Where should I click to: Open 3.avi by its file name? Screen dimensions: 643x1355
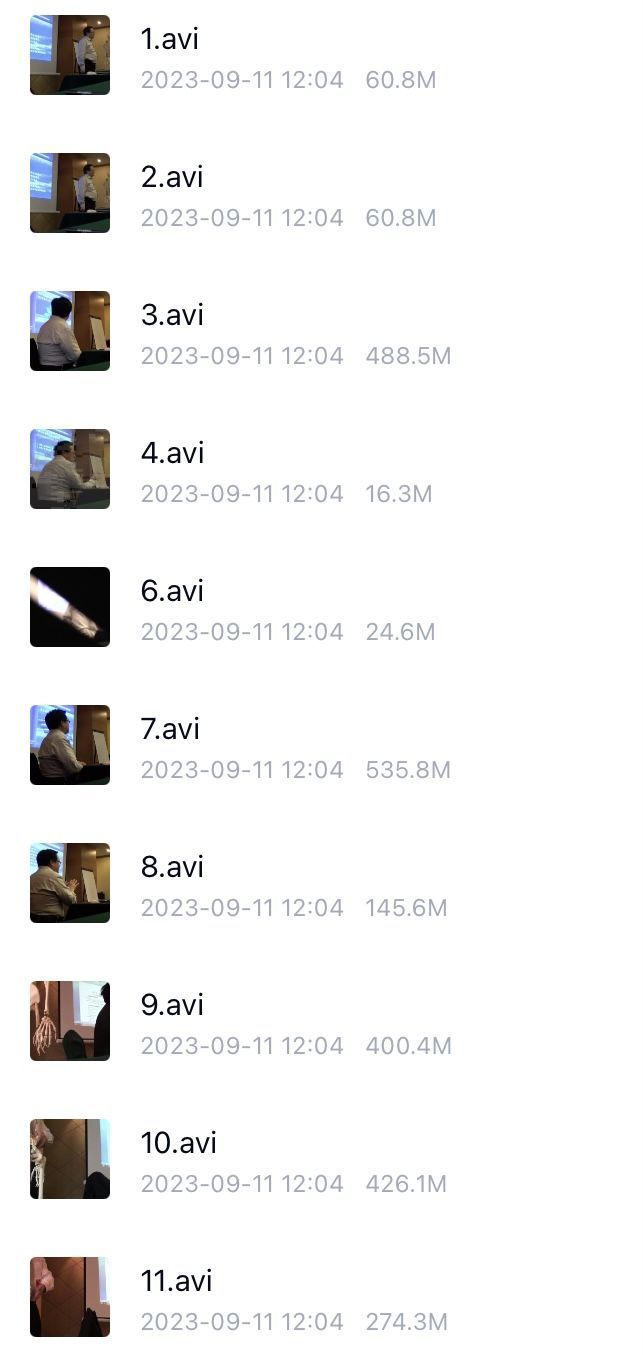(x=172, y=315)
